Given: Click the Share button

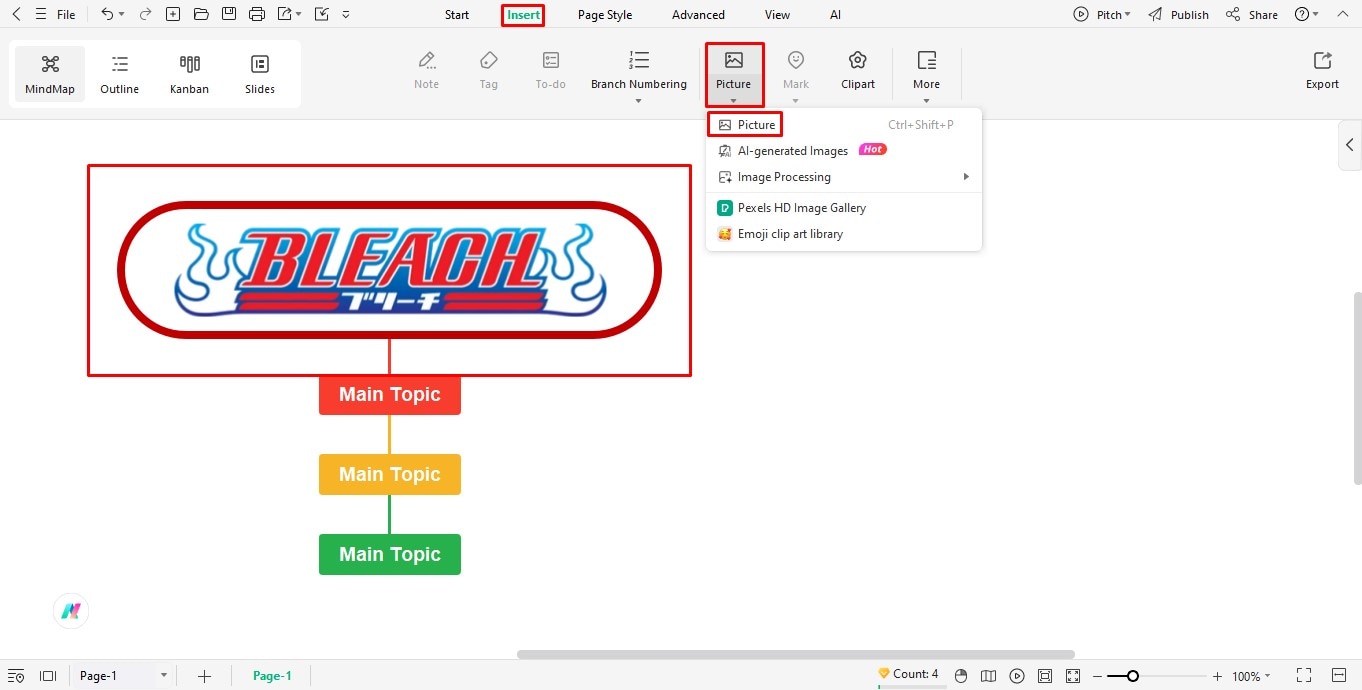Looking at the screenshot, I should [x=1252, y=15].
